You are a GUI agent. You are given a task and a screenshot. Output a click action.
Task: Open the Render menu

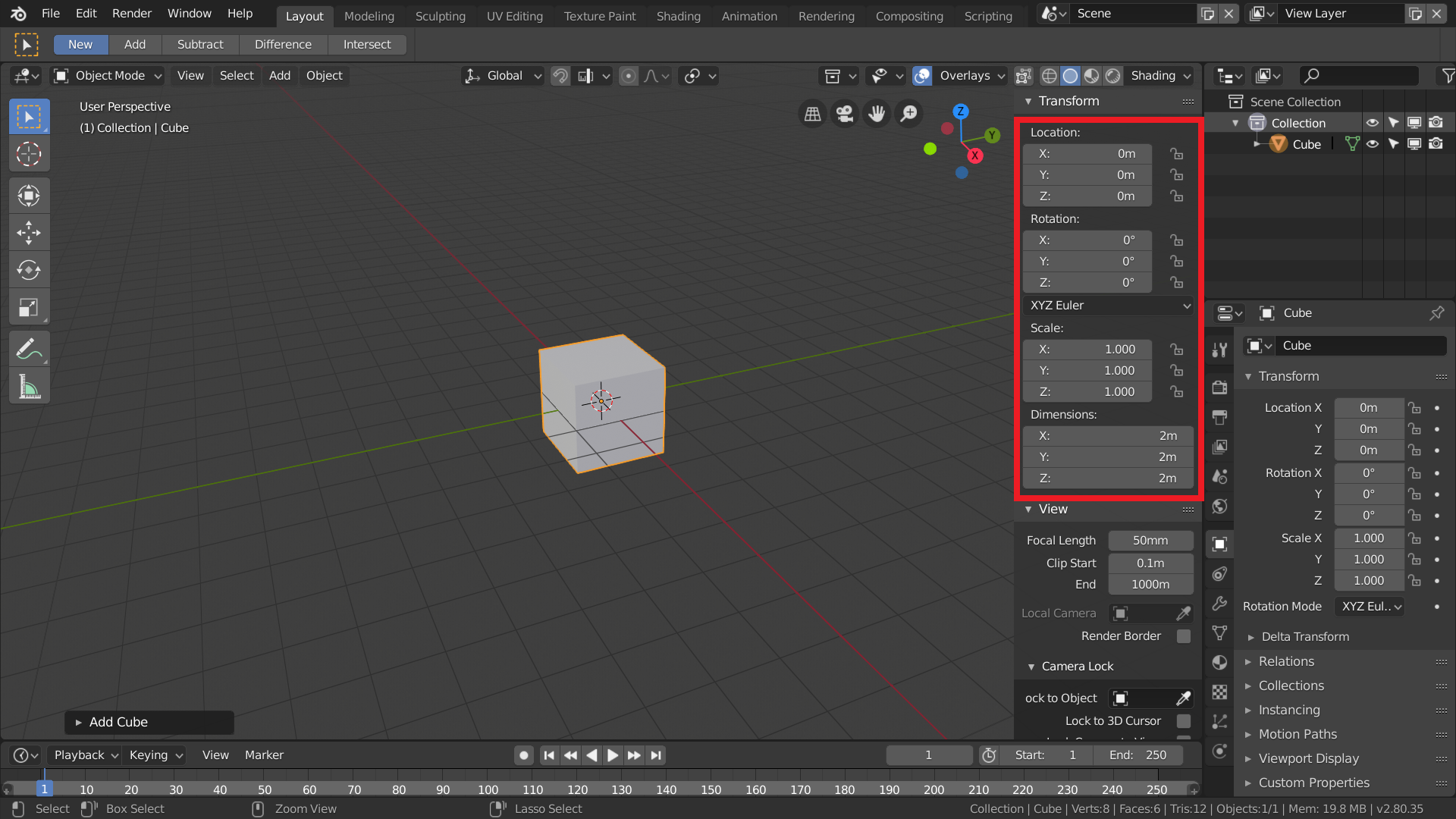132,14
